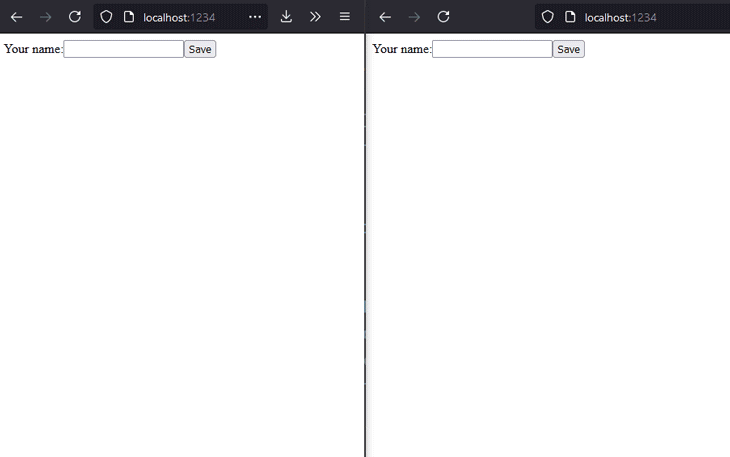Focus the localhost:1234 address in left browser

(179, 18)
